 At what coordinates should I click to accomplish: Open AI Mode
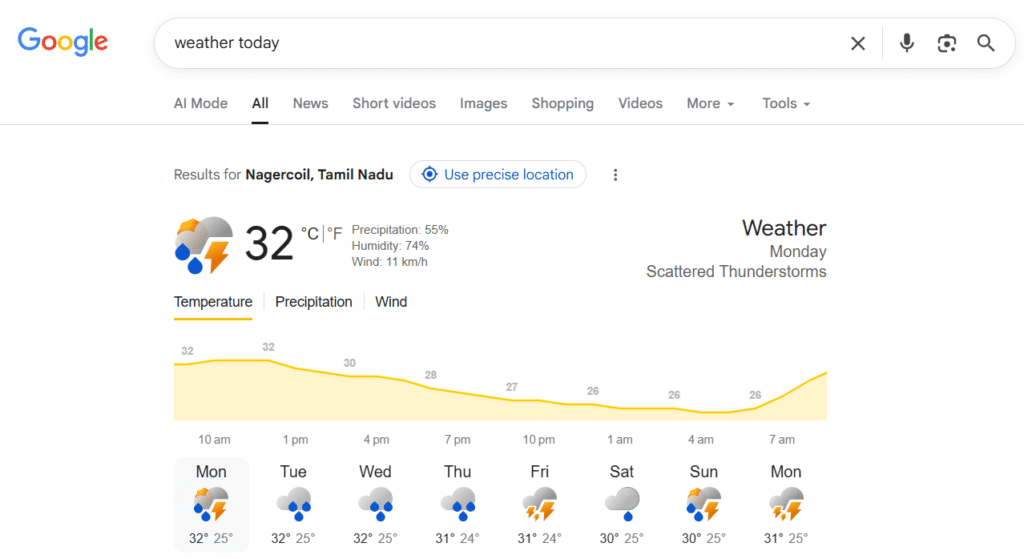pyautogui.click(x=201, y=104)
